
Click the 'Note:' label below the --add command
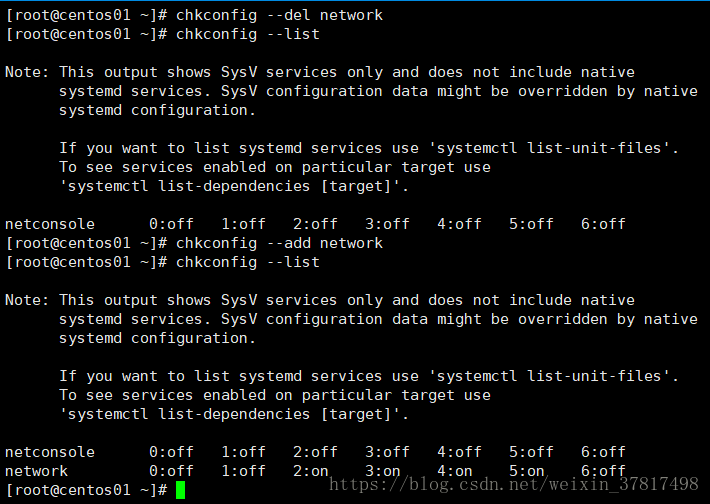click(x=28, y=300)
